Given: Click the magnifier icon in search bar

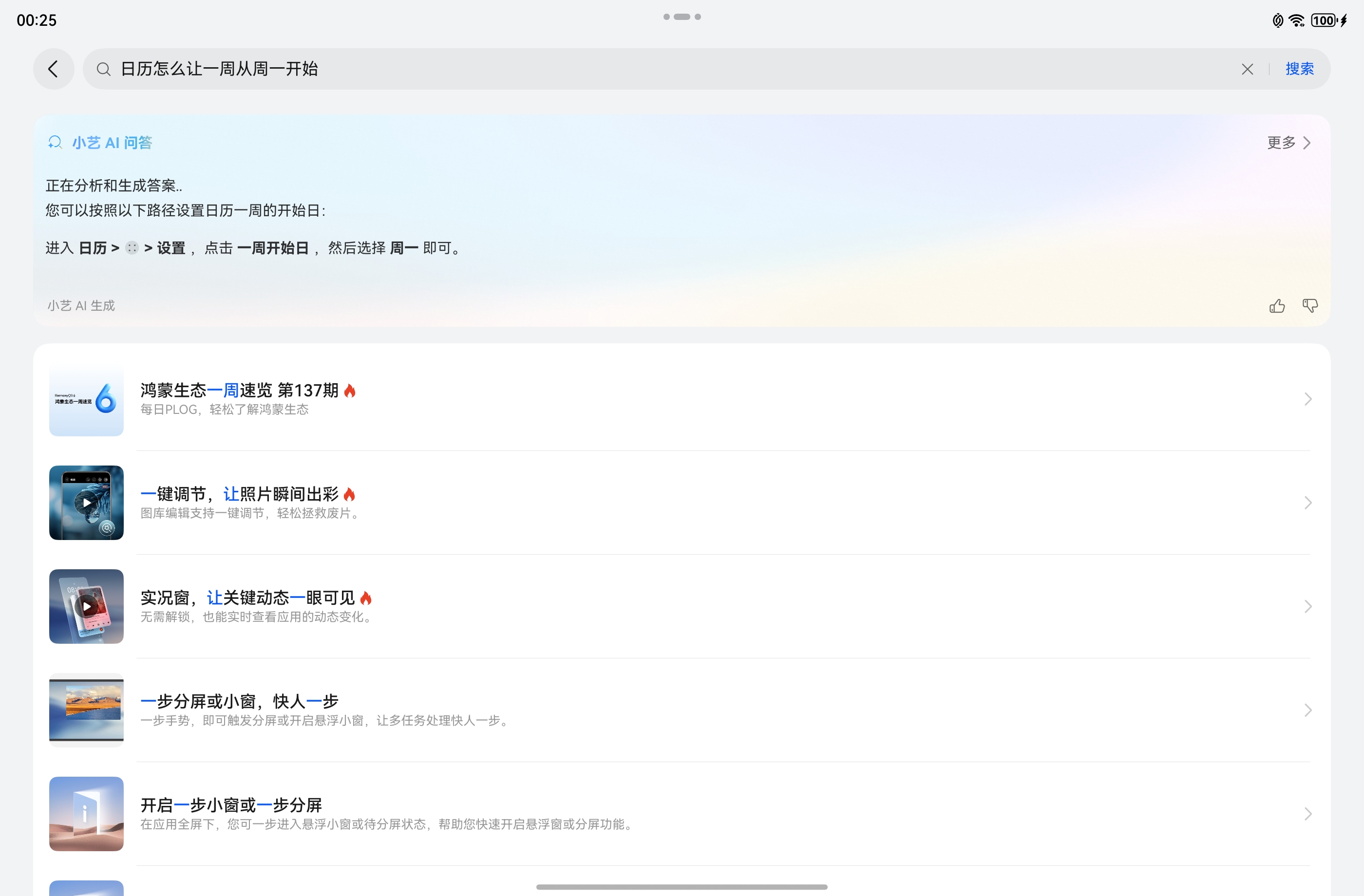Looking at the screenshot, I should tap(103, 69).
